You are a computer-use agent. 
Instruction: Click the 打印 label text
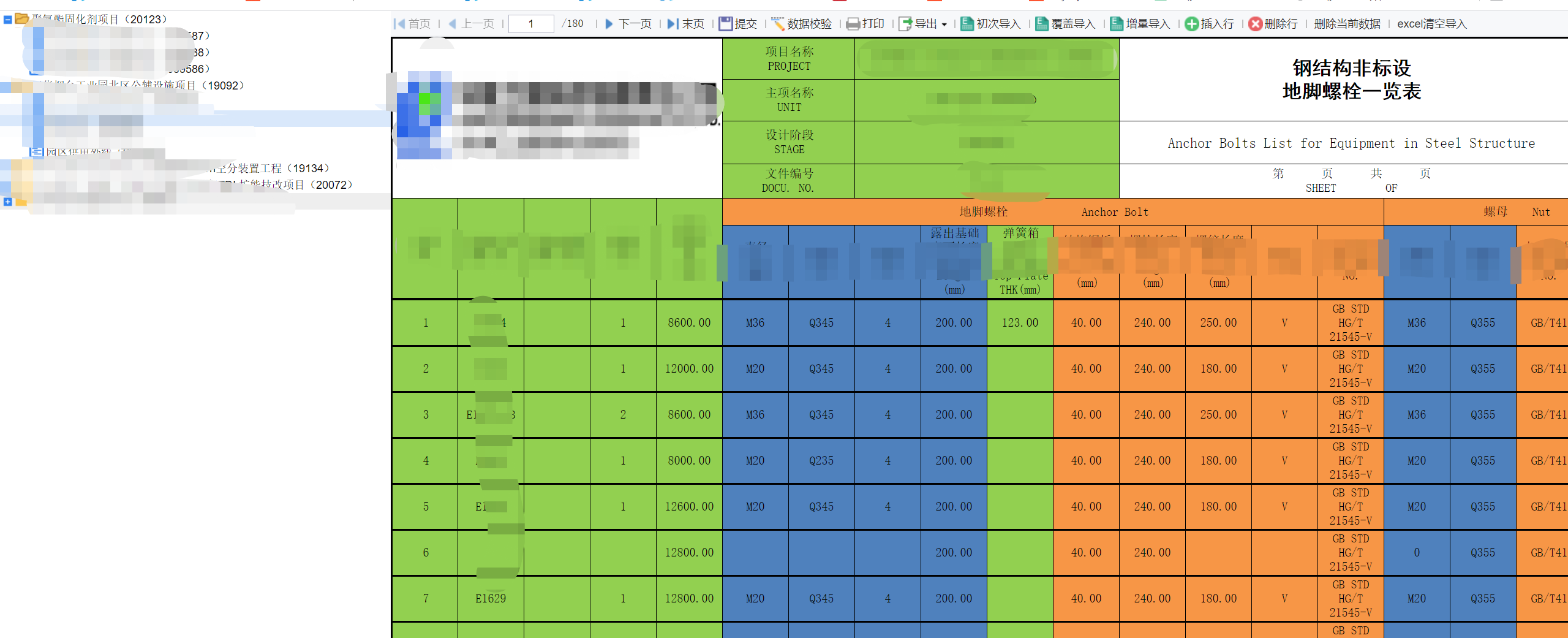[x=873, y=24]
